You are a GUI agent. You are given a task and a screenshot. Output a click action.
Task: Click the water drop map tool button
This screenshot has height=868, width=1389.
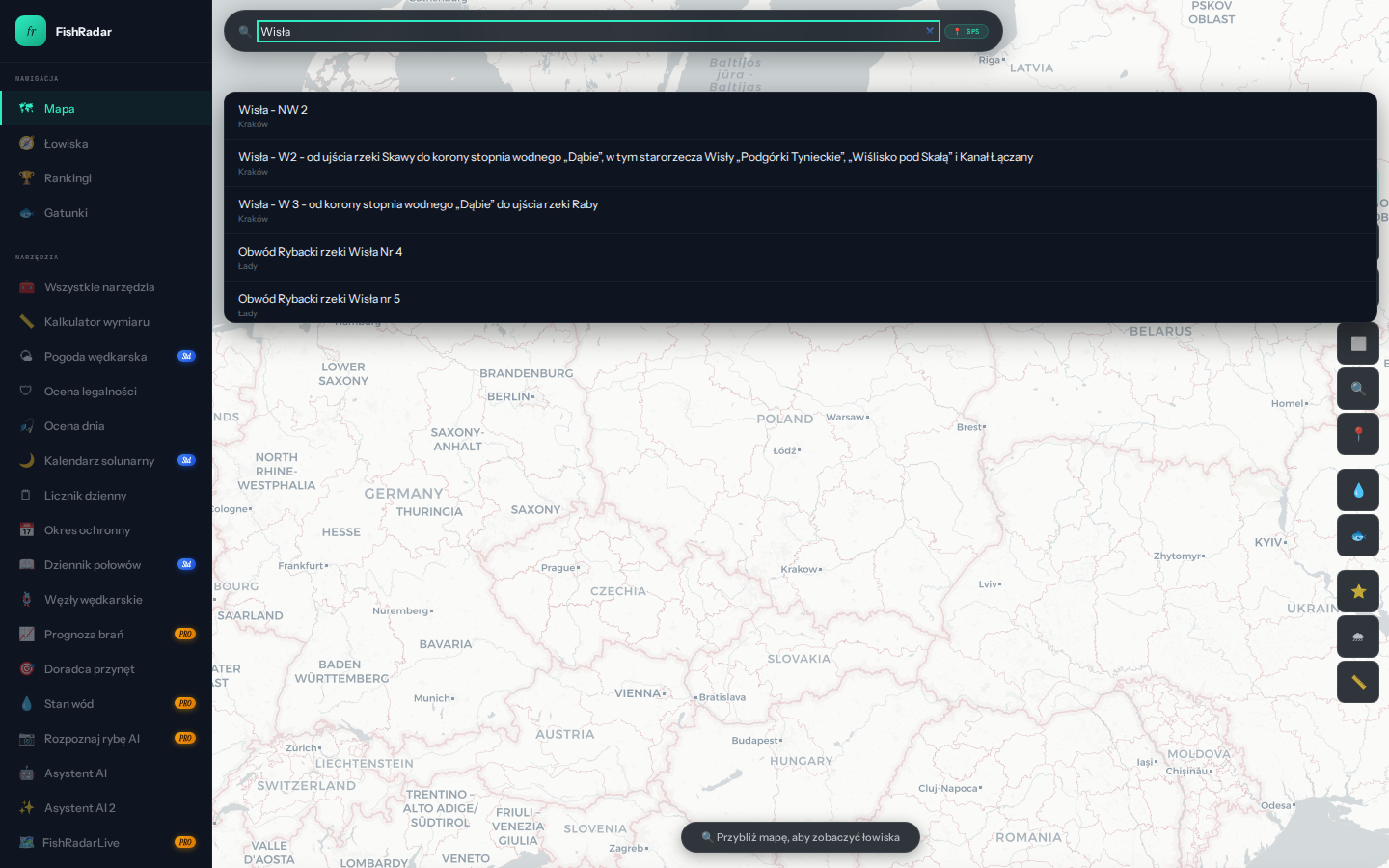[1357, 490]
